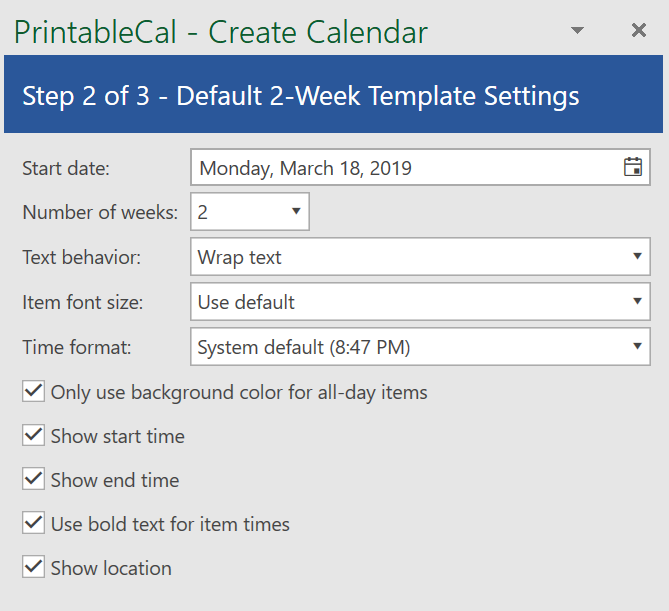
Task: Click the Start date label
Action: coord(66,168)
